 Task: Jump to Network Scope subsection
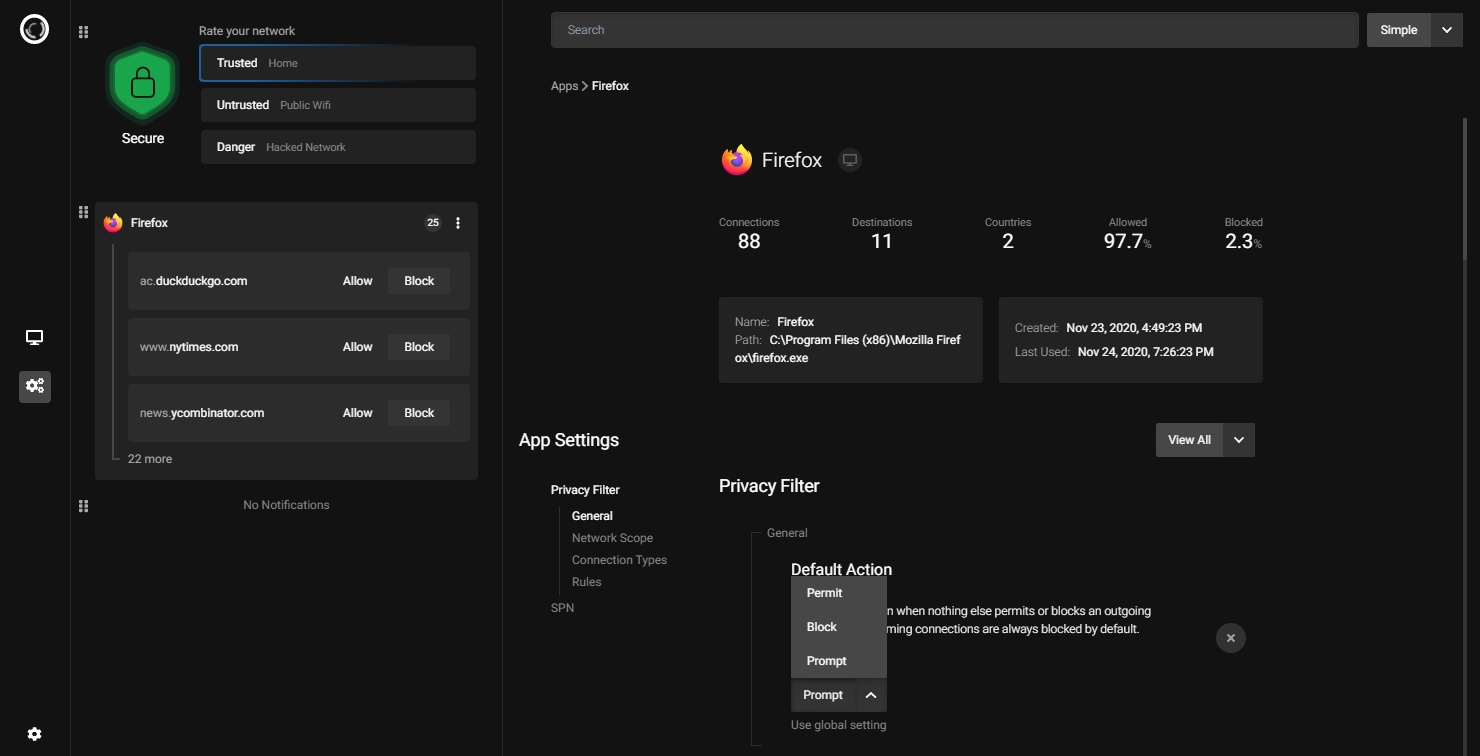tap(612, 538)
